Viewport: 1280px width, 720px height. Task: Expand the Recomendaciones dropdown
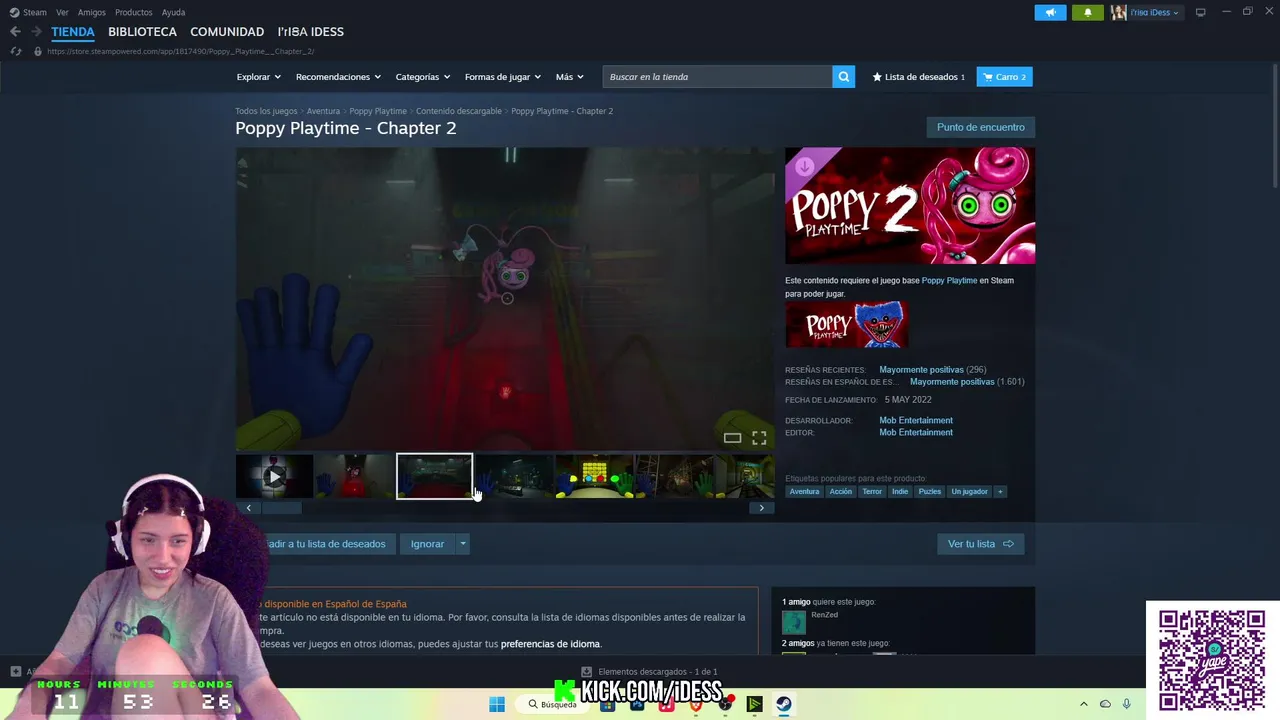[x=338, y=77]
